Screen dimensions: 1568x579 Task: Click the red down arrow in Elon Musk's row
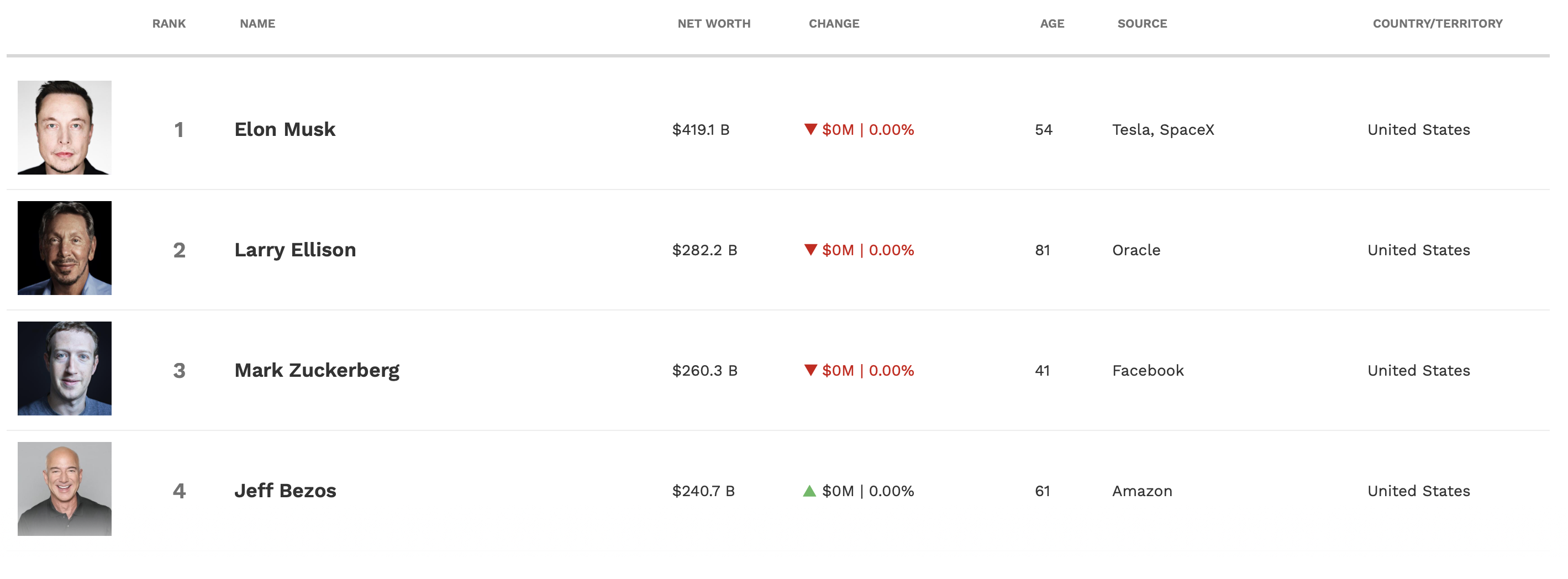[810, 129]
